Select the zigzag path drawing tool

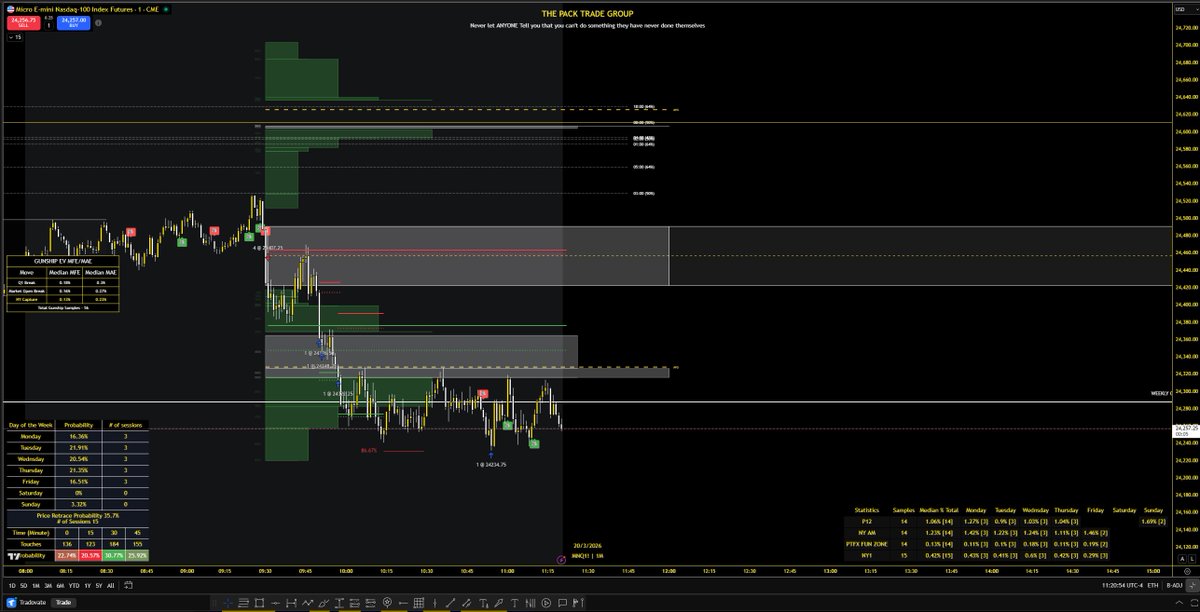[307, 603]
